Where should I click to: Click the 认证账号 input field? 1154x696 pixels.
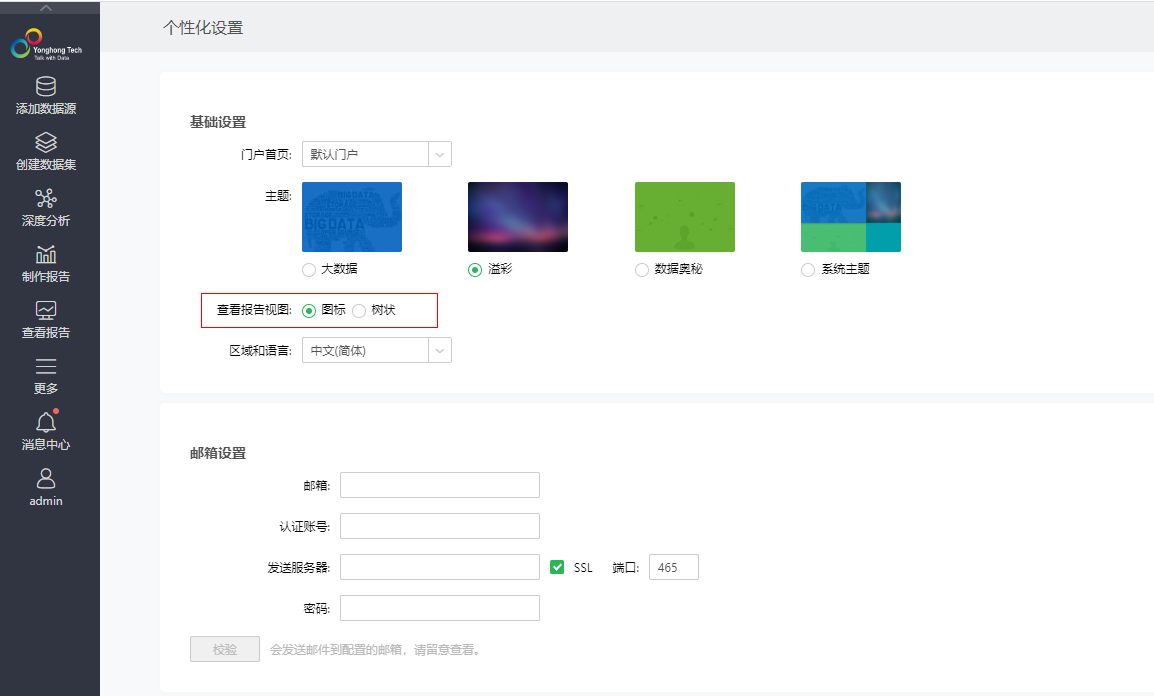(439, 526)
